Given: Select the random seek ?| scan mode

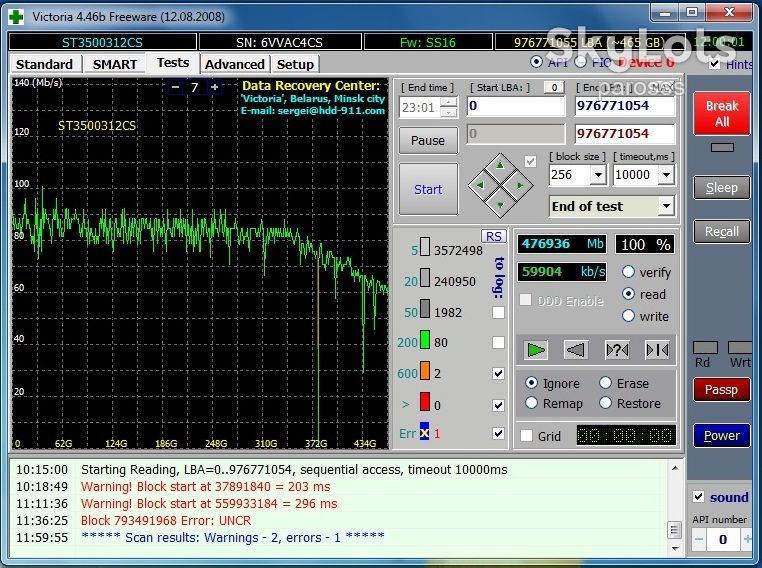Looking at the screenshot, I should pyautogui.click(x=617, y=350).
